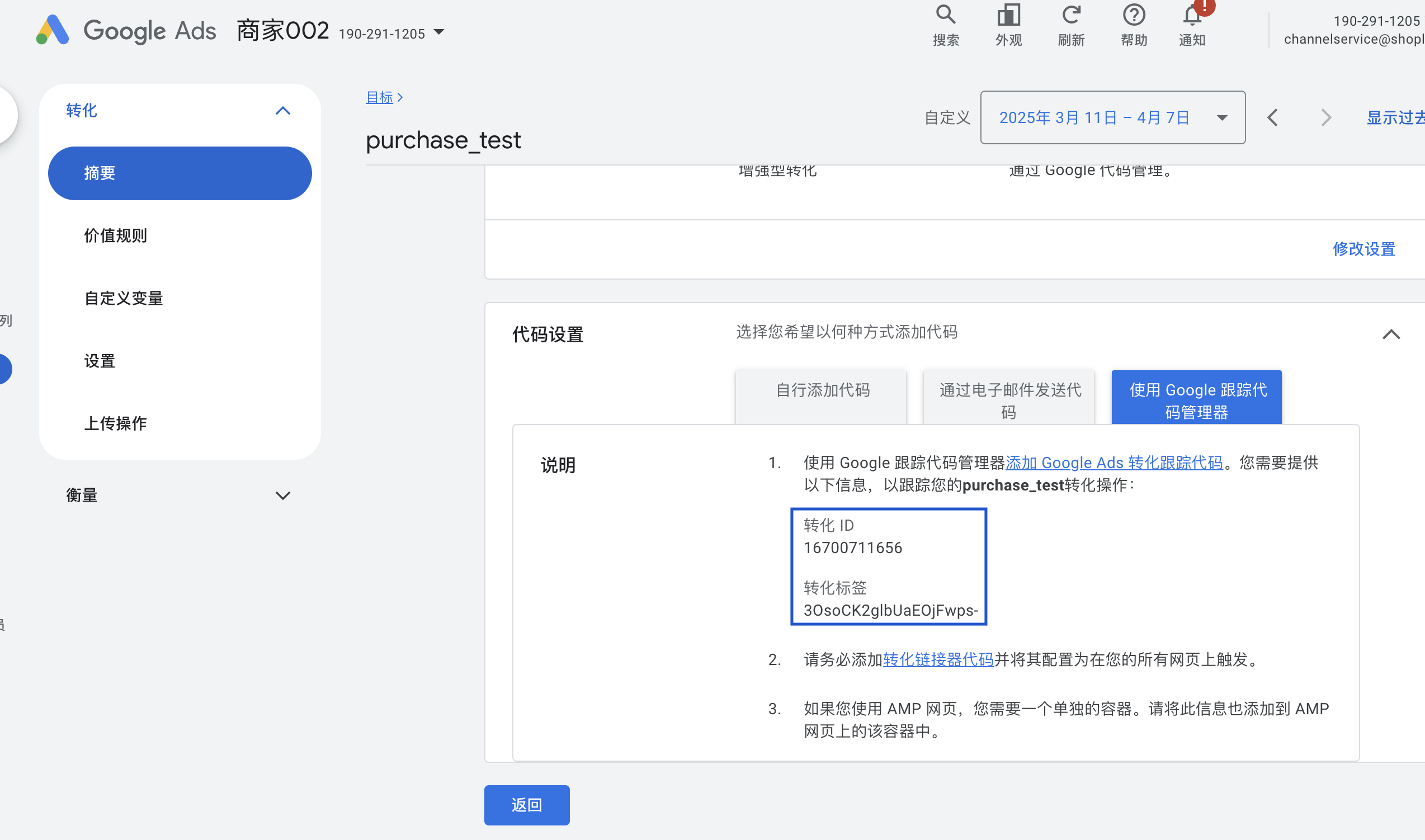Click the 增强型转化 text
This screenshot has height=840, width=1425.
click(777, 171)
